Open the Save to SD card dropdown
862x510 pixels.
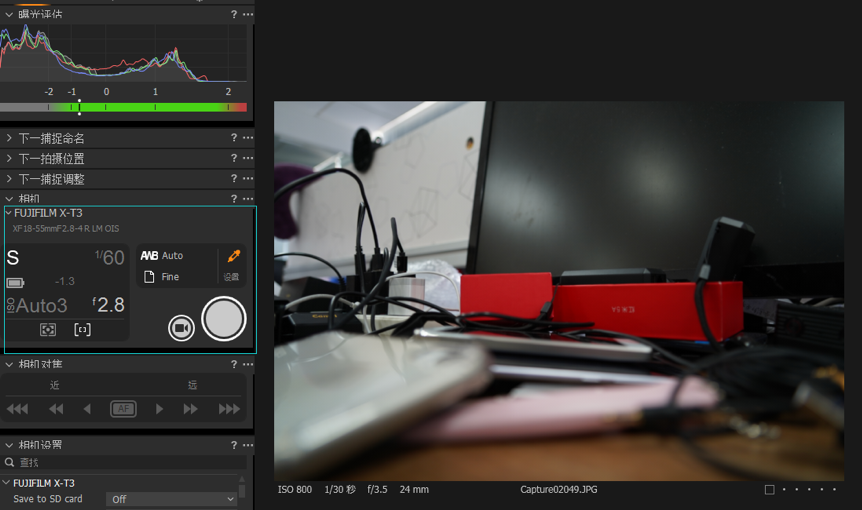172,499
